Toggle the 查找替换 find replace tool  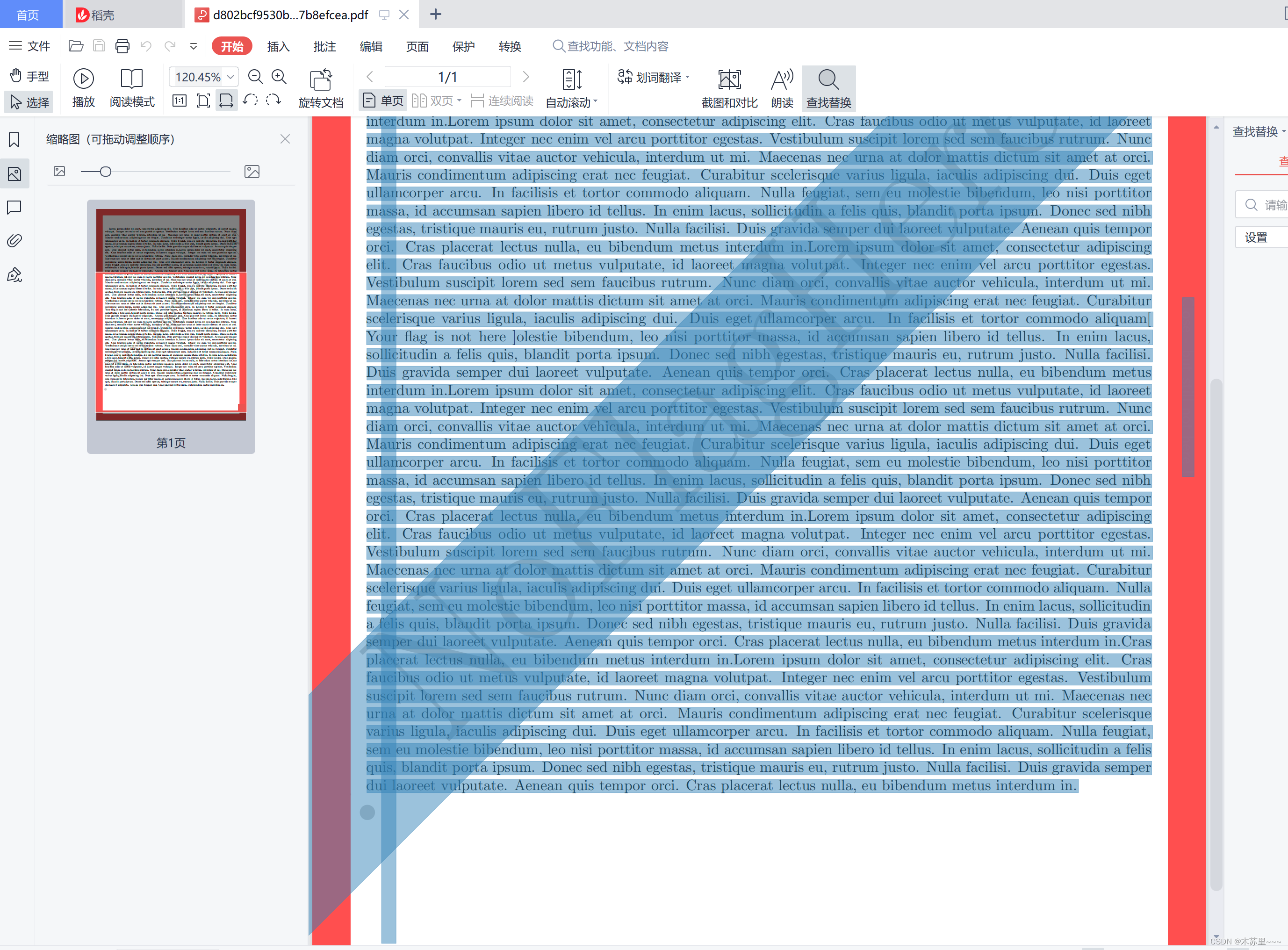[x=828, y=88]
